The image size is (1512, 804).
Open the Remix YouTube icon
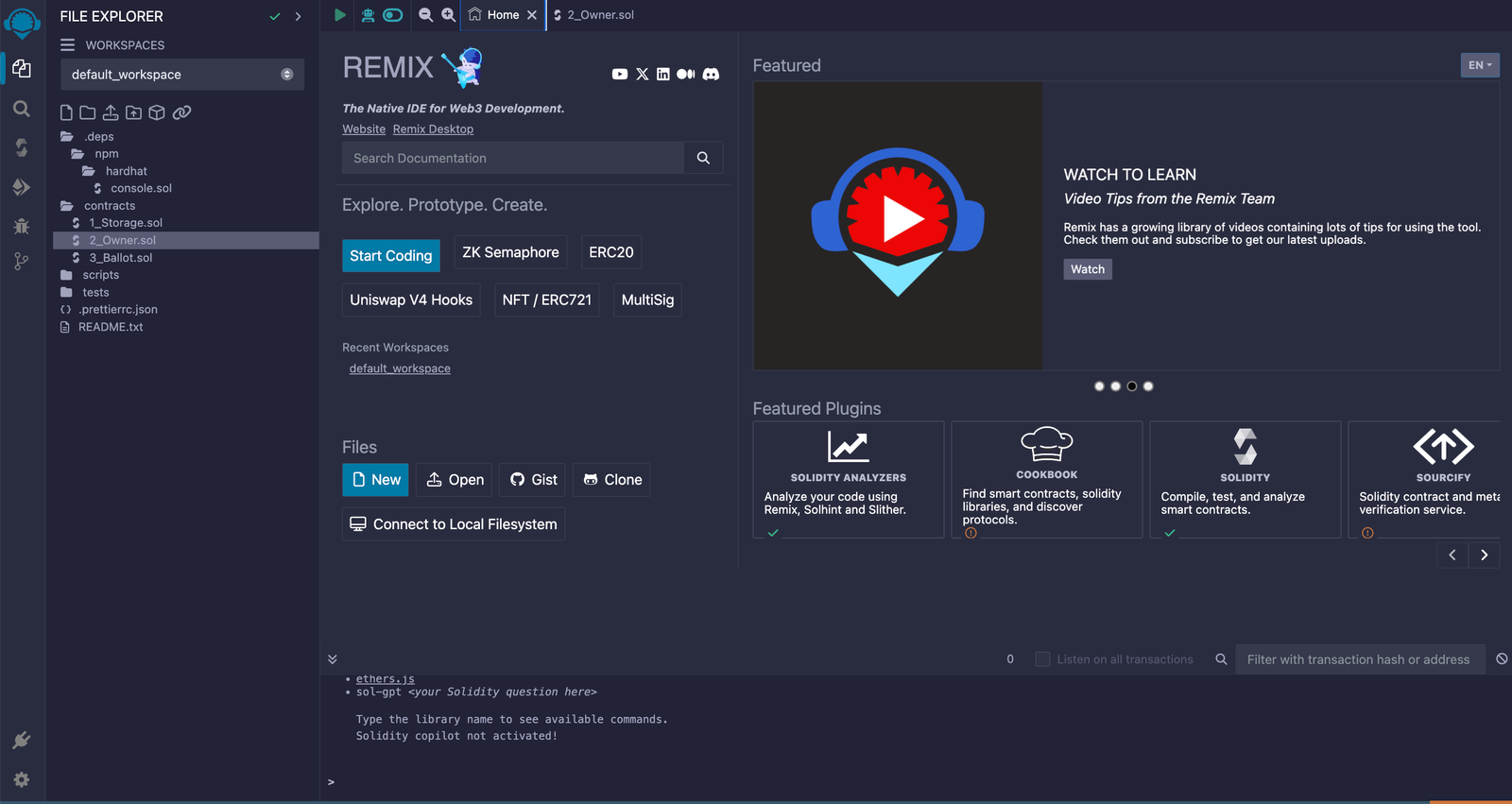[x=620, y=74]
